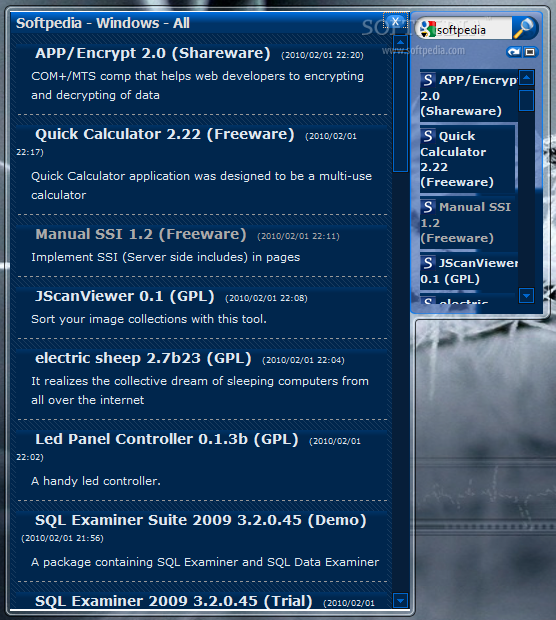Open Quick Calculator 2.22 (Freeware) headline in flyout
The height and width of the screenshot is (620, 556).
(165, 134)
